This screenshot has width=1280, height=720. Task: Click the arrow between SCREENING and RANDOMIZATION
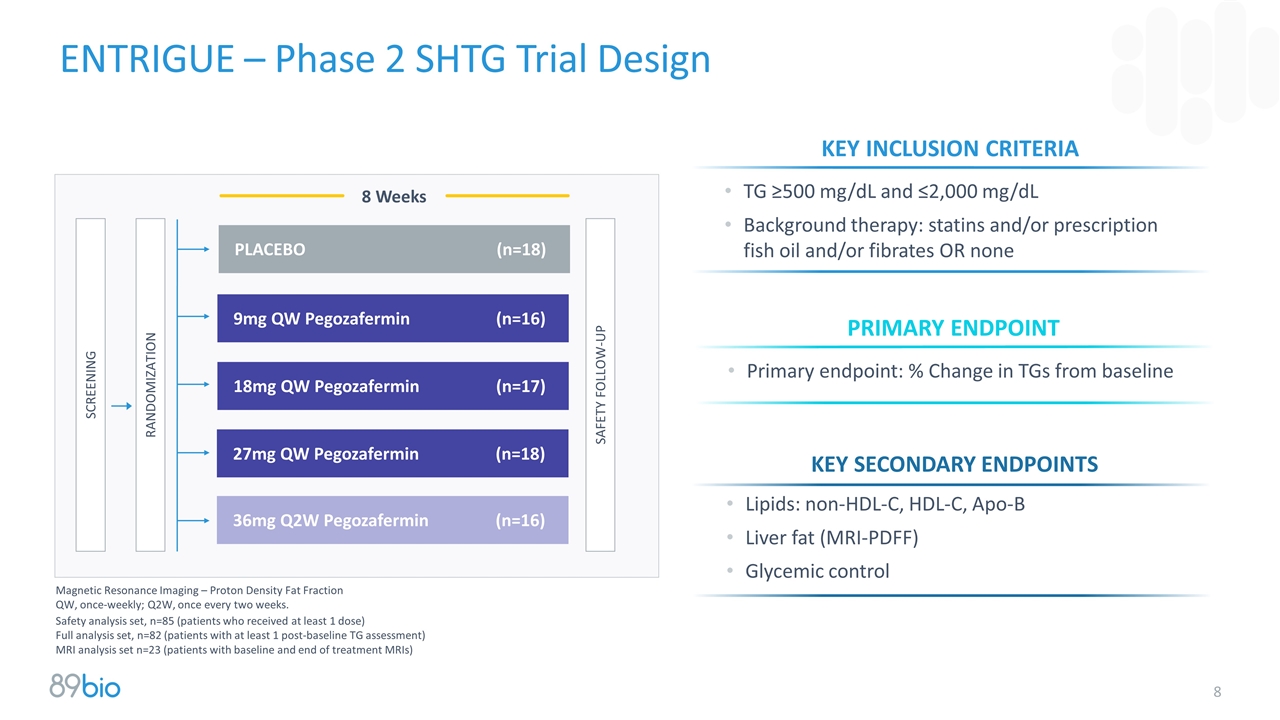121,406
